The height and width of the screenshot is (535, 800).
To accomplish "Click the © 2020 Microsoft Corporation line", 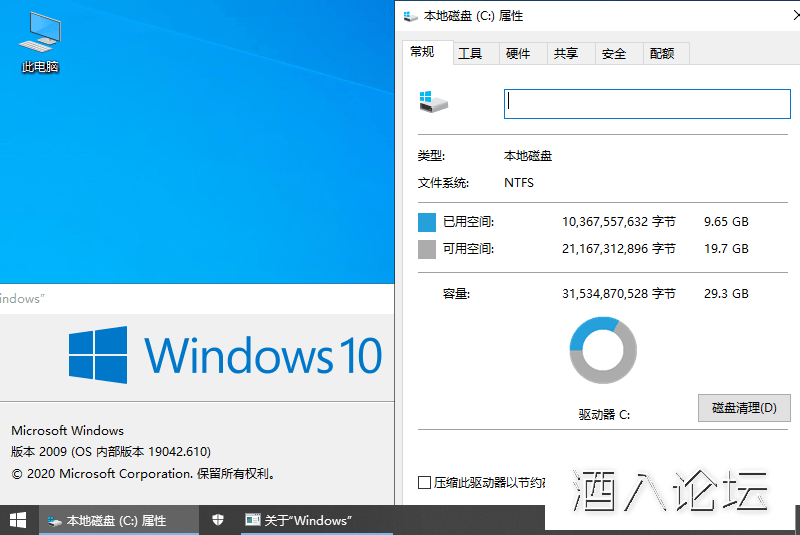I will point(144,474).
